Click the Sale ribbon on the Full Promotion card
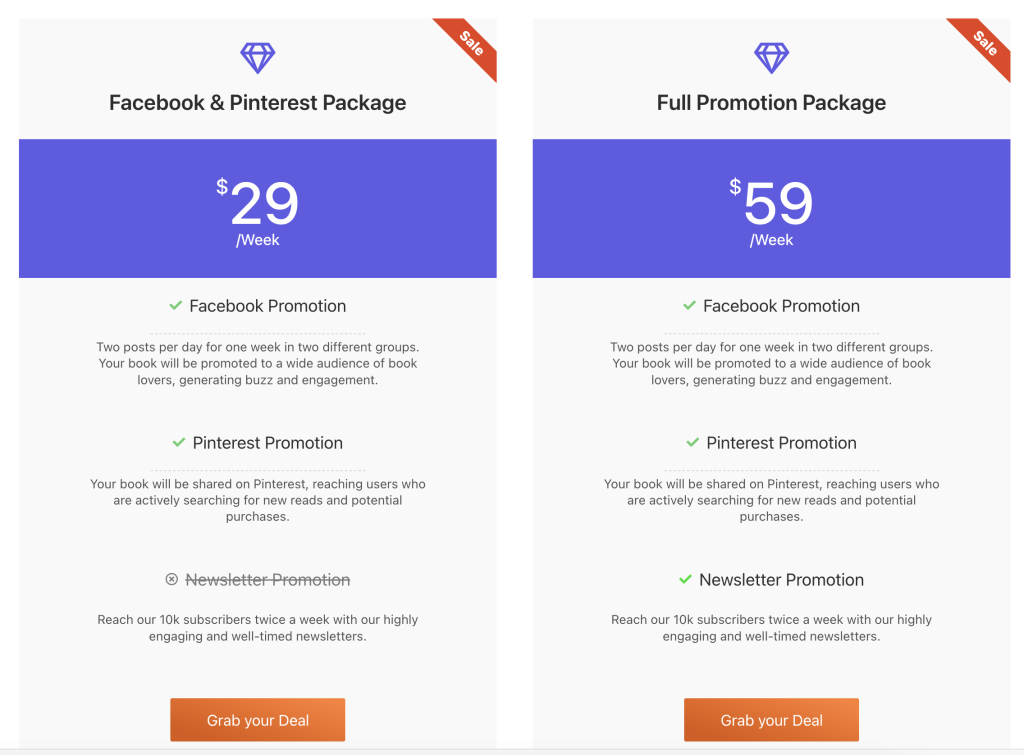Viewport: 1024px width, 755px height. (984, 44)
